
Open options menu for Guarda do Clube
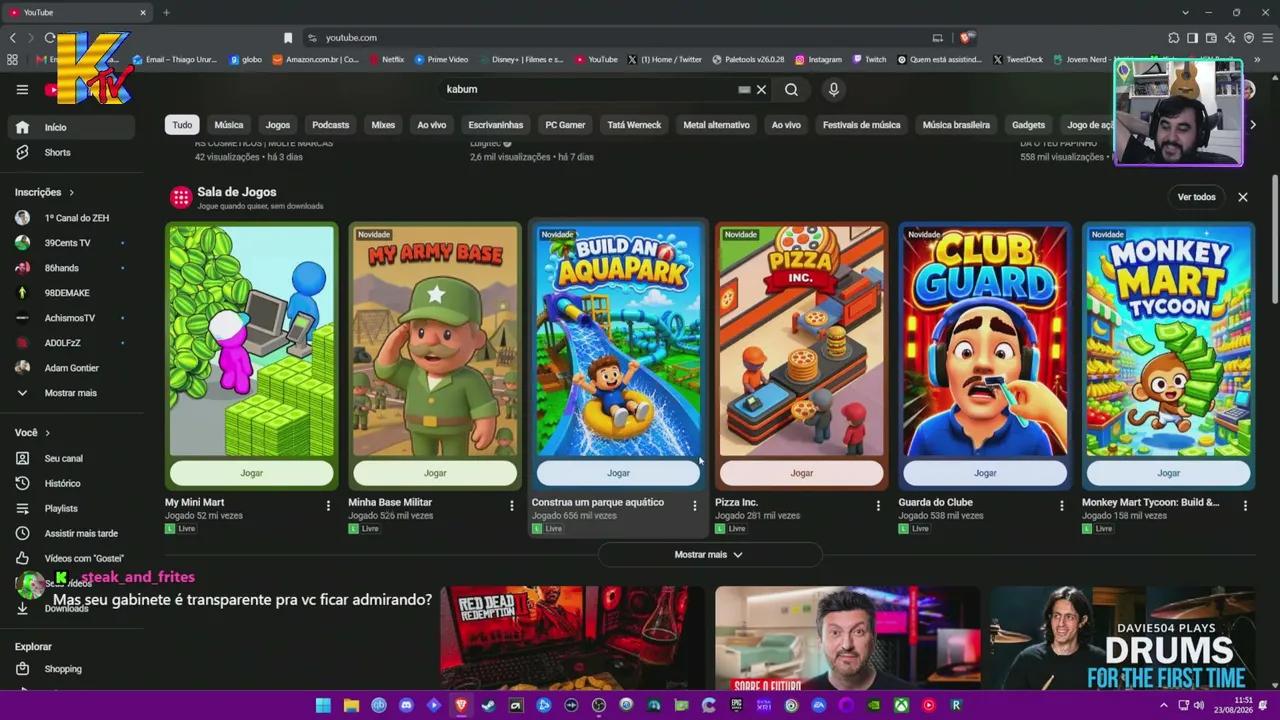[1062, 506]
